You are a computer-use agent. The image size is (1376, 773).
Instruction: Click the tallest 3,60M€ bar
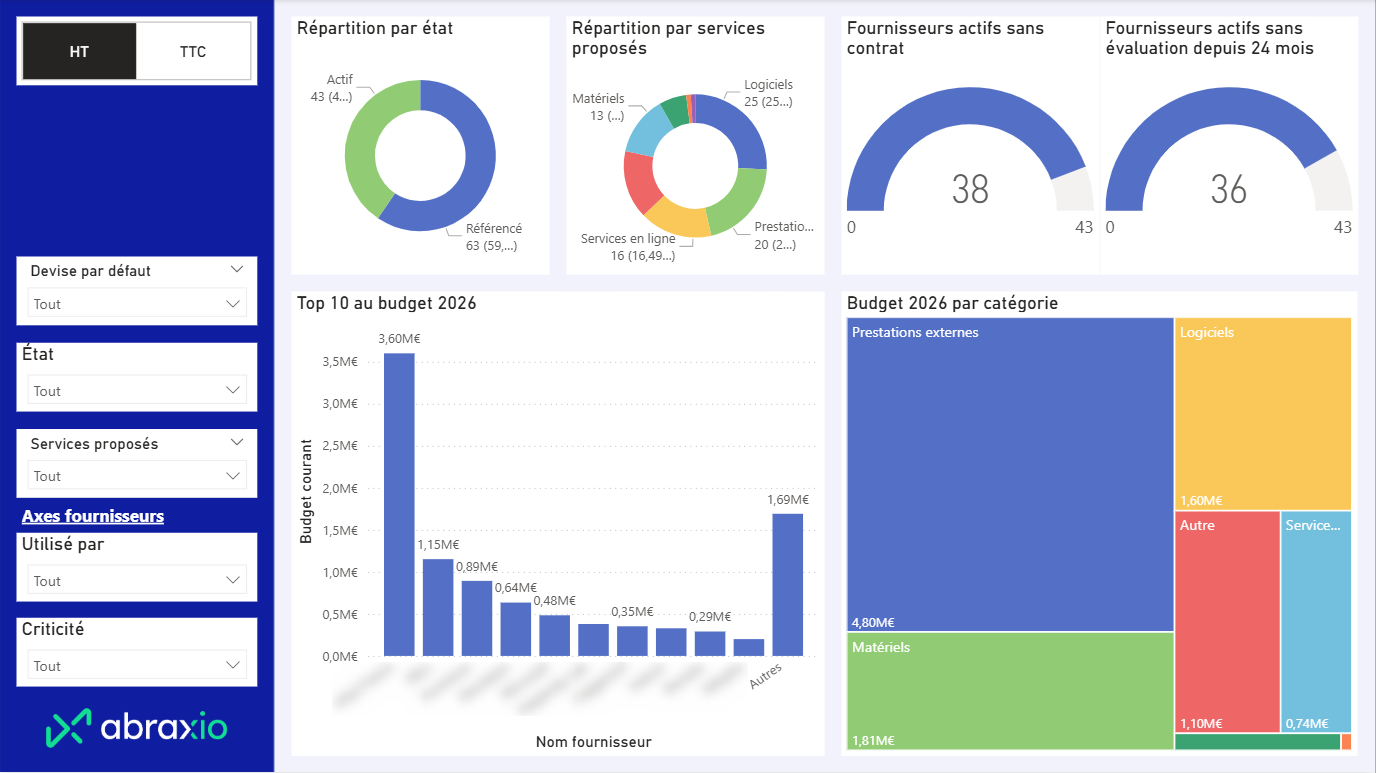pyautogui.click(x=399, y=504)
